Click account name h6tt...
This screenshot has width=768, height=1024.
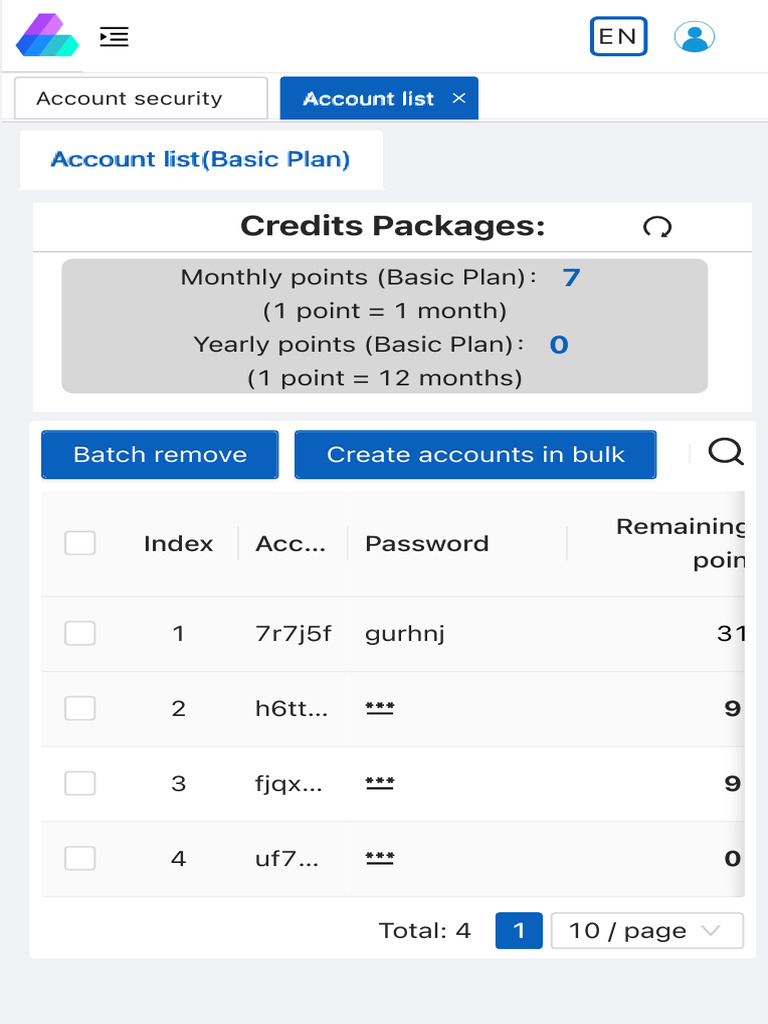(291, 709)
